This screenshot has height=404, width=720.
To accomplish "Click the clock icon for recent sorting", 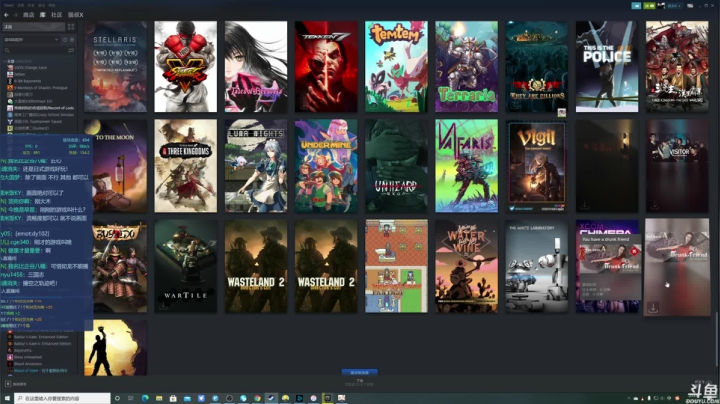I will coord(65,39).
